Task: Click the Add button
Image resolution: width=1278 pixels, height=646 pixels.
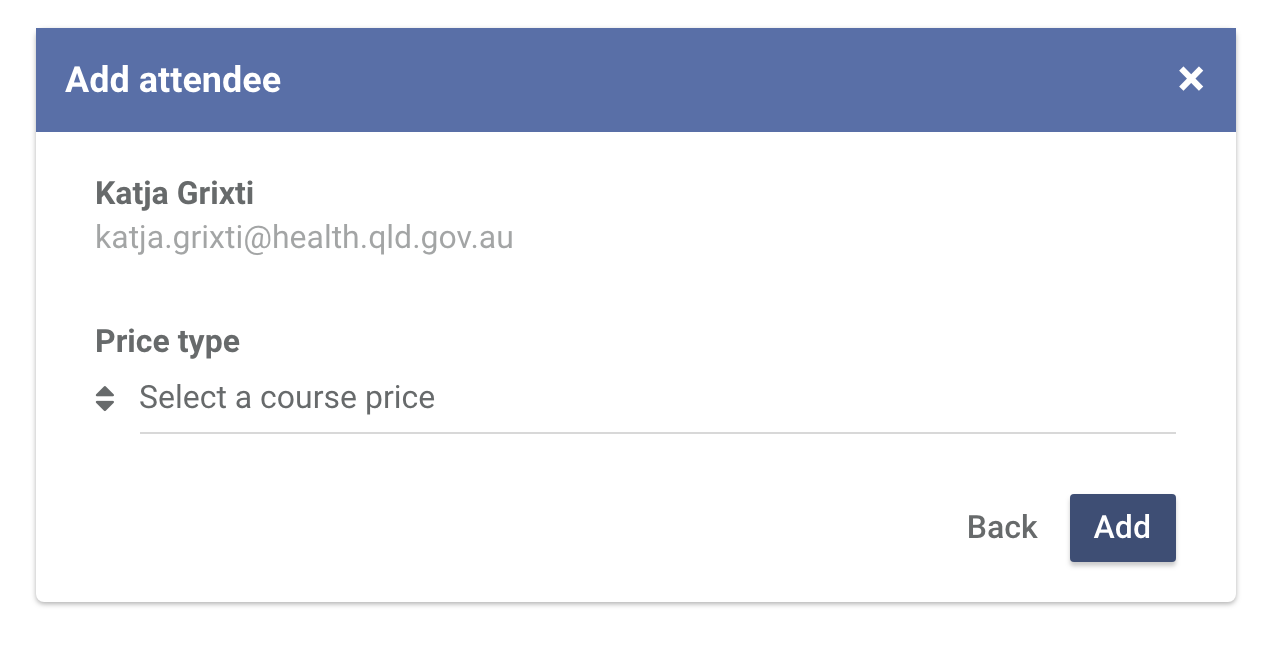Action: [x=1122, y=527]
